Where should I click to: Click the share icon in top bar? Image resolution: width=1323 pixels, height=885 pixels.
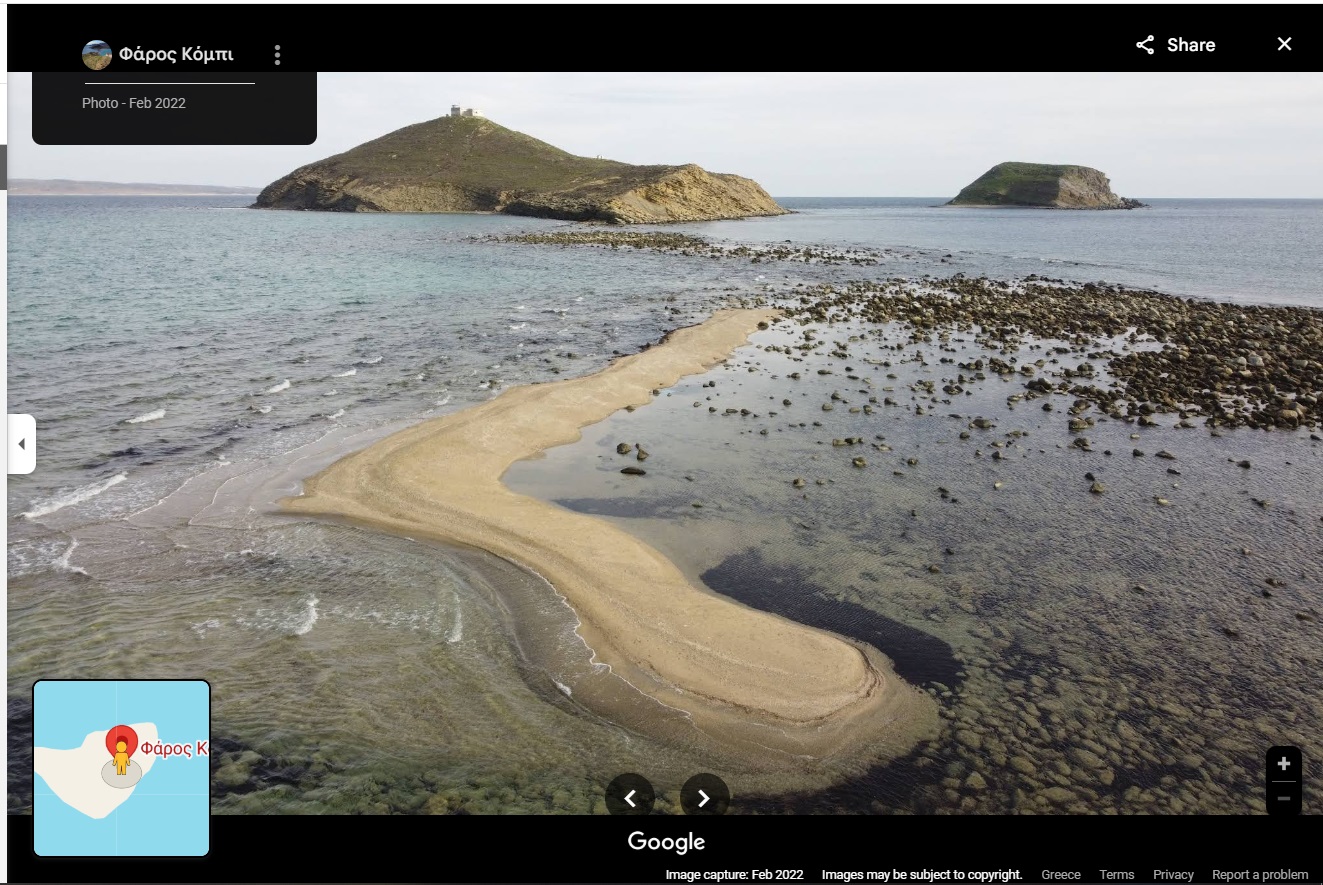click(x=1145, y=45)
